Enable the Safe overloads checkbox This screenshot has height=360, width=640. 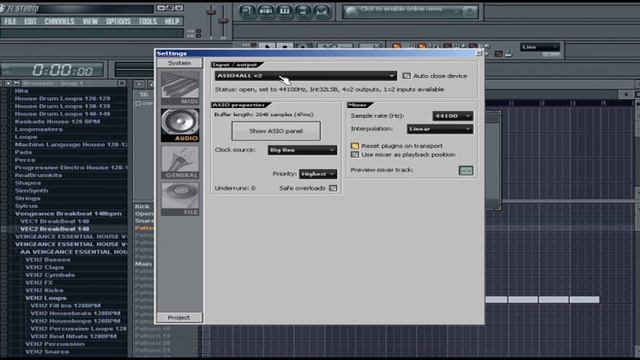[333, 188]
